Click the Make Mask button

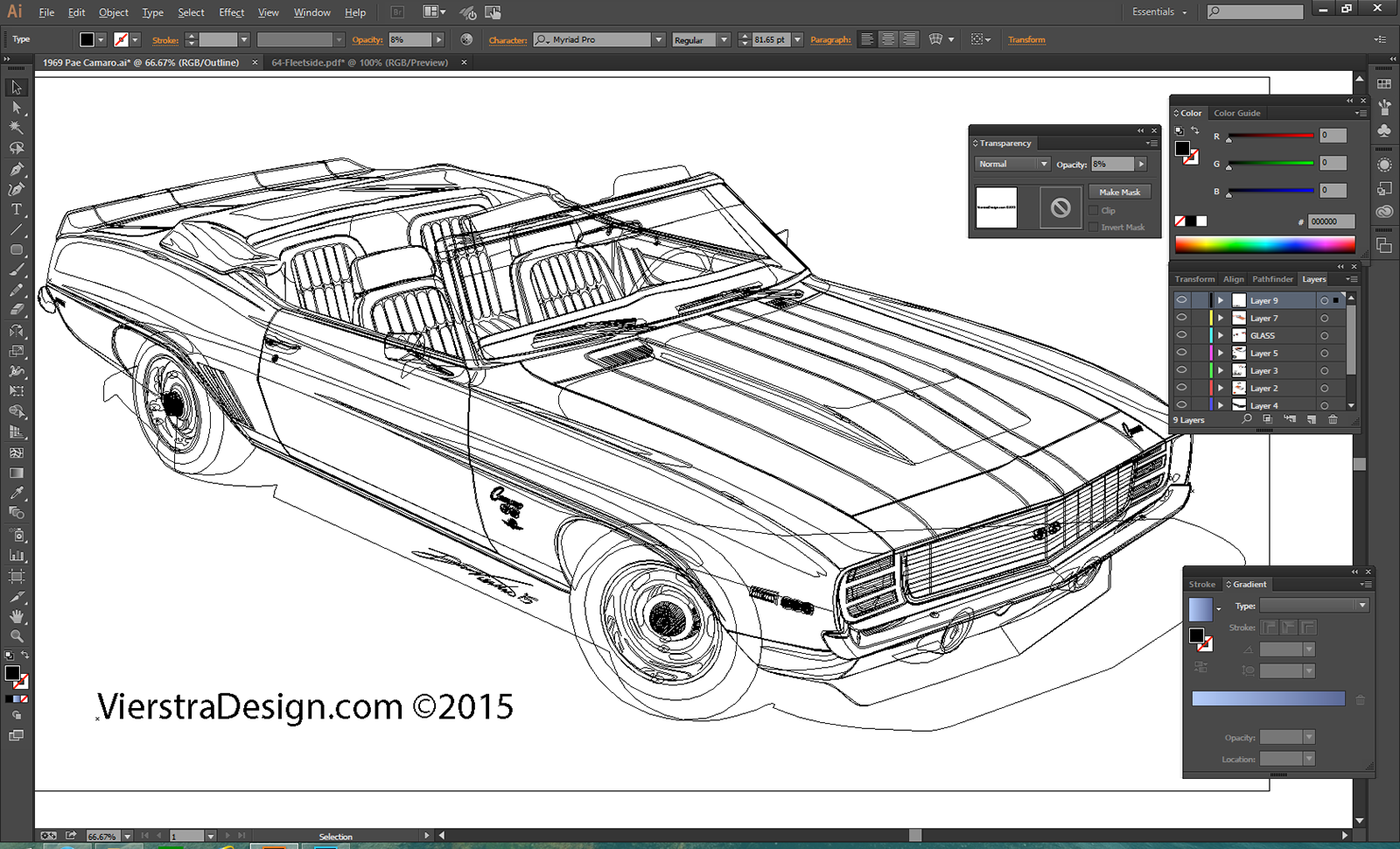click(x=1119, y=192)
